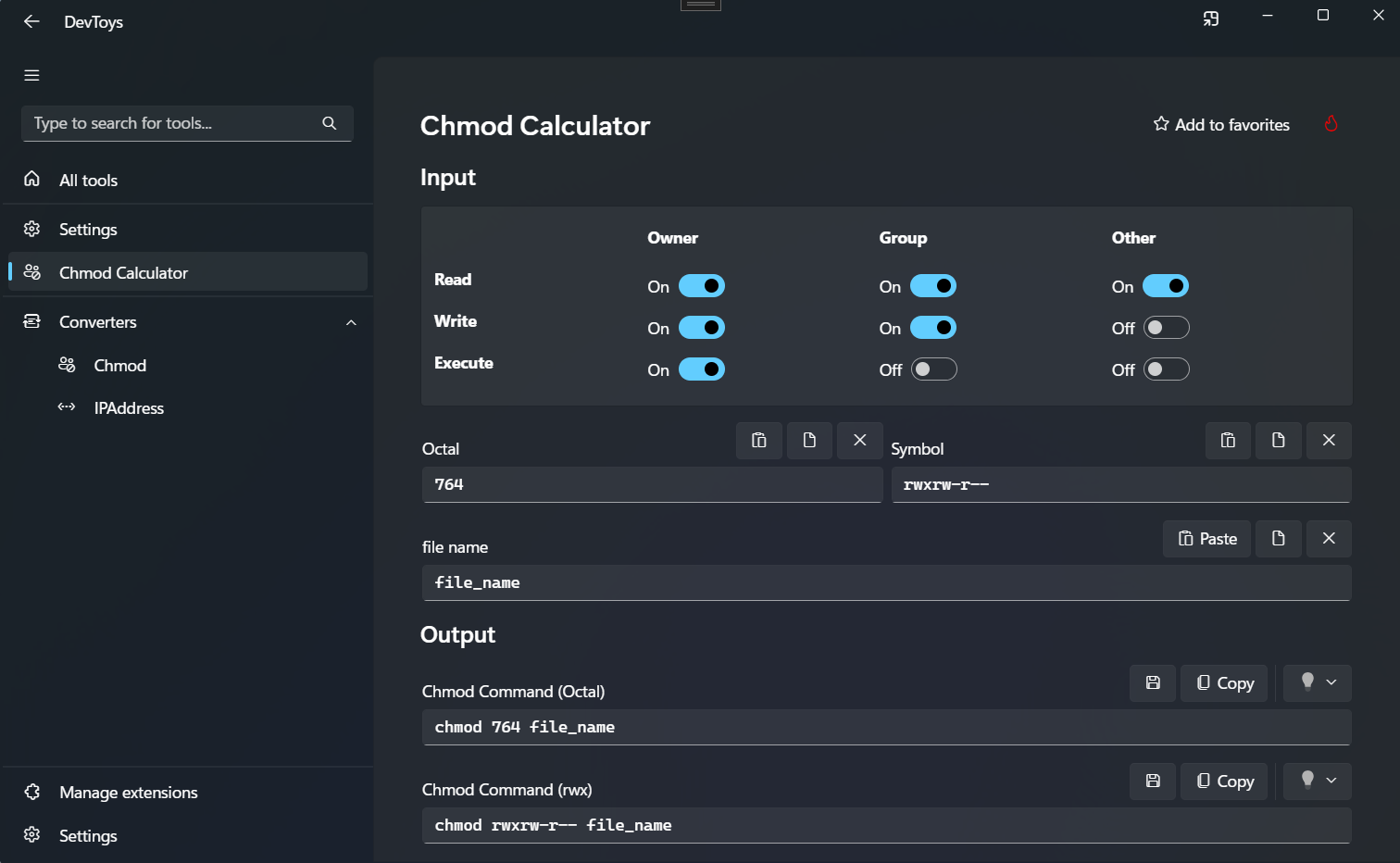Screen dimensions: 1400x863
Task: Click the search magnifier icon
Action: [329, 123]
